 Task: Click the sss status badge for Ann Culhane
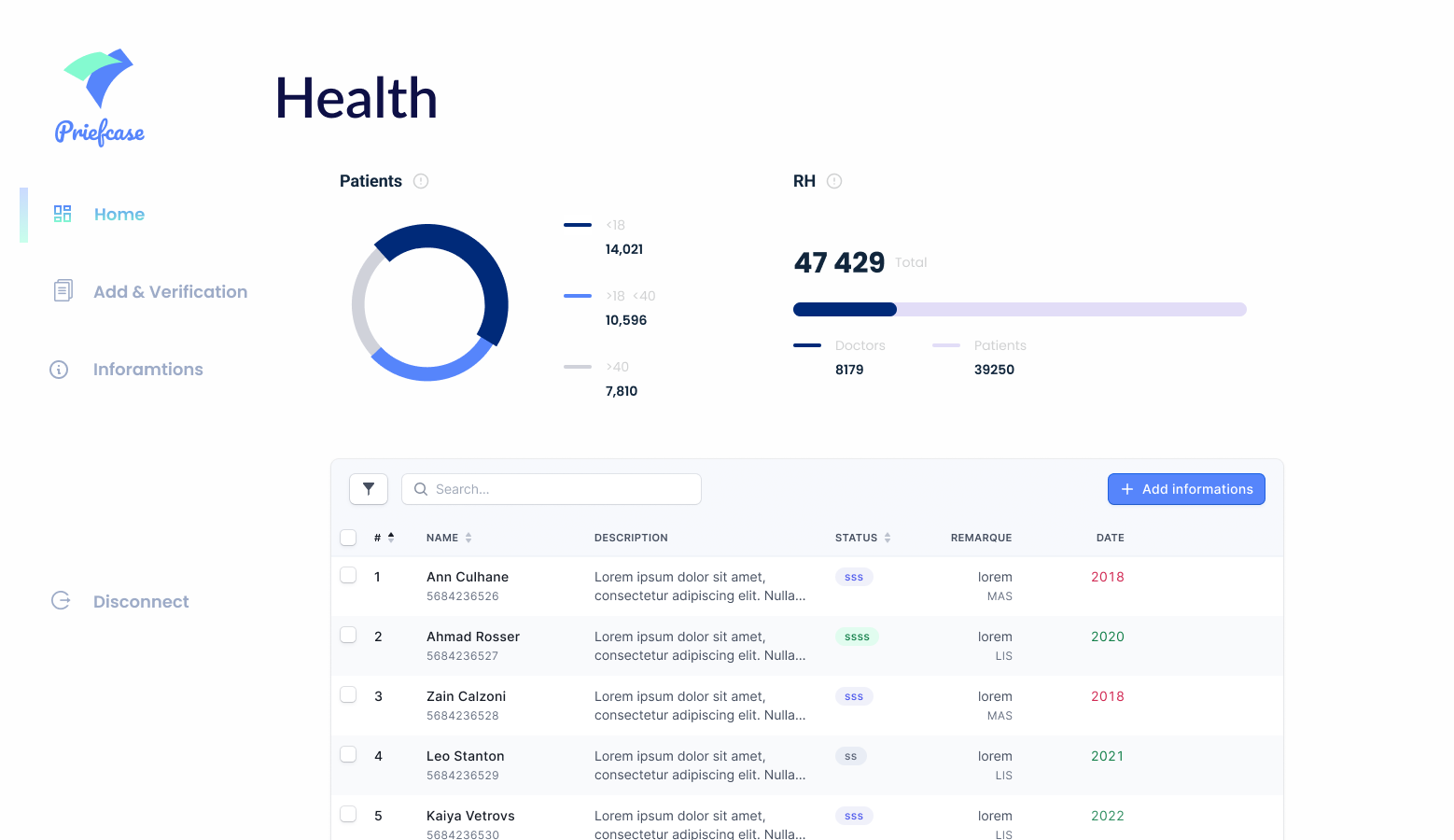pyautogui.click(x=854, y=577)
